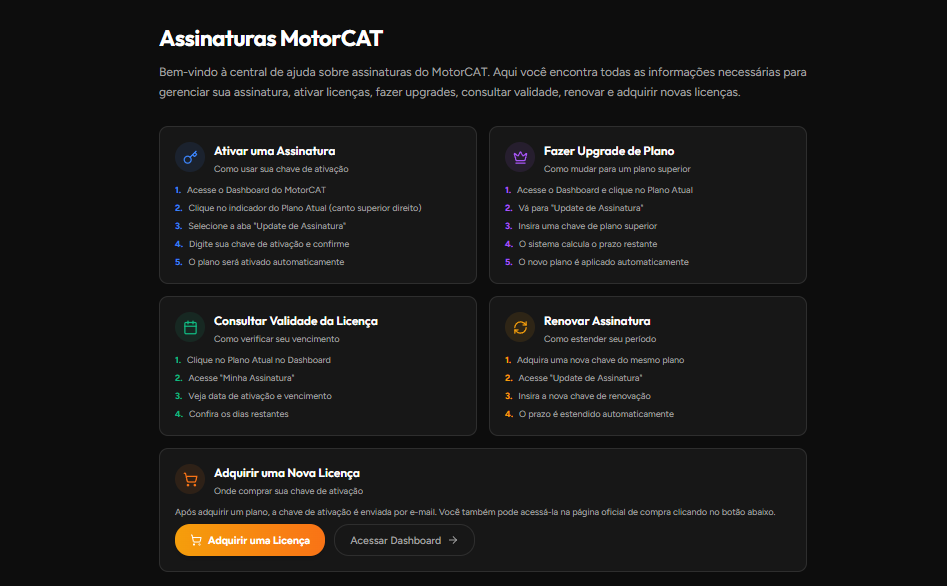
Task: Click the Renovar Assinatura heading
Action: pos(597,321)
